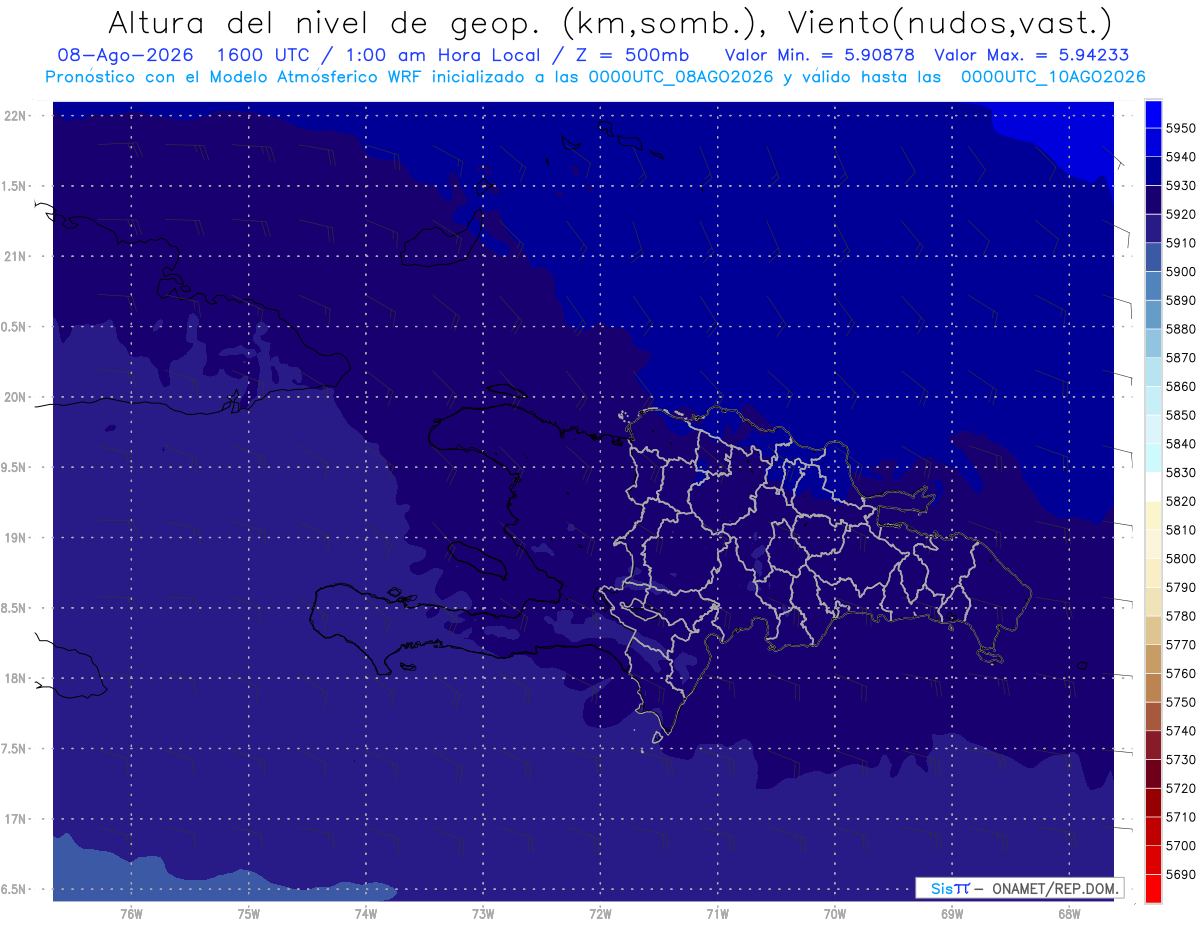Click the '17N' latitude label

[16, 819]
